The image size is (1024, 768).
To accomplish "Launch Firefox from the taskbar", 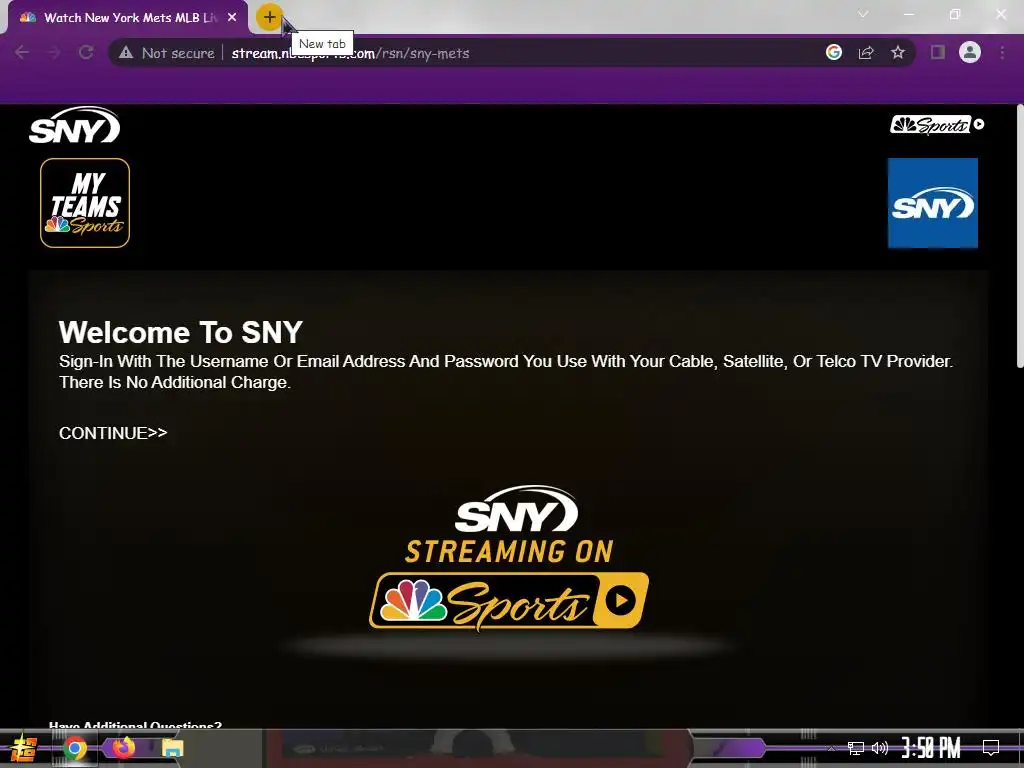I will [x=124, y=747].
